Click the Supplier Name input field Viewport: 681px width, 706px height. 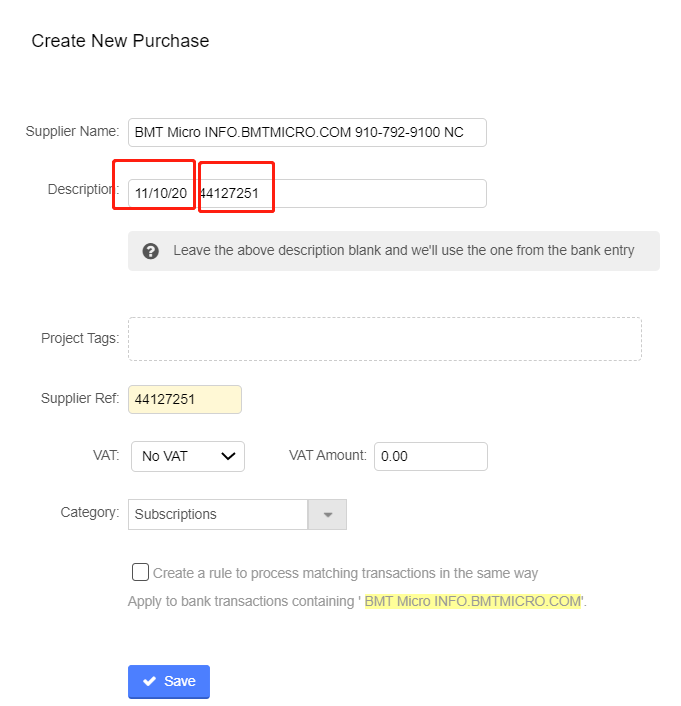[307, 132]
